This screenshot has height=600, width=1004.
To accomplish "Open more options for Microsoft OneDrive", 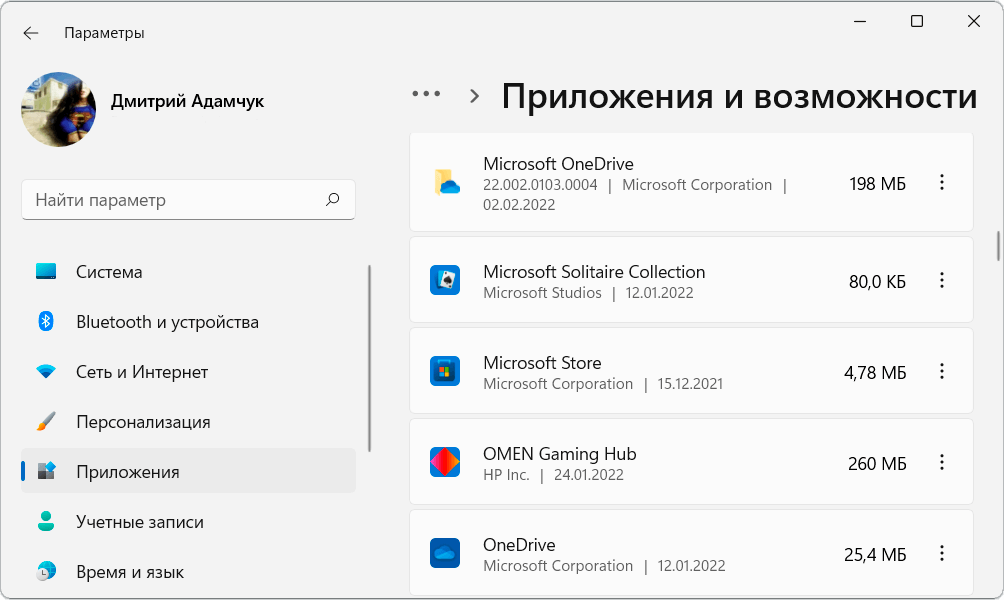I will pos(941,182).
